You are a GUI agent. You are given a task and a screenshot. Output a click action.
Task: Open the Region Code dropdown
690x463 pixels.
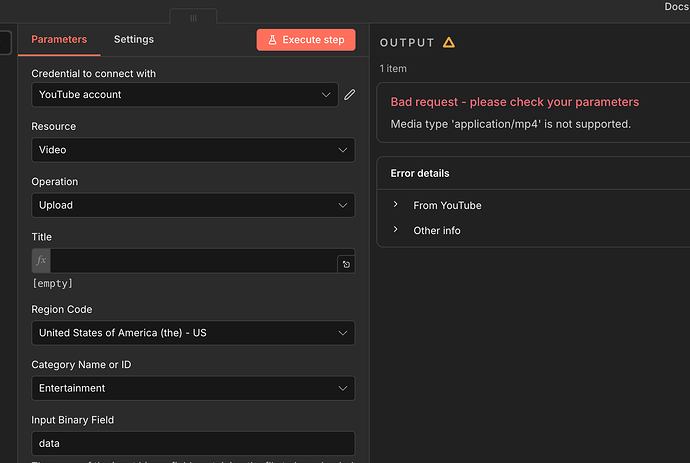(192, 333)
